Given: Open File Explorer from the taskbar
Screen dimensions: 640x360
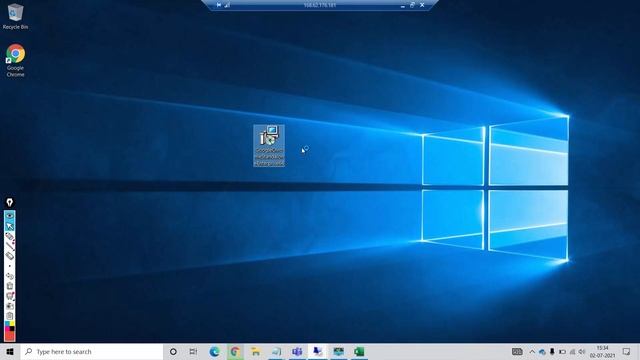Looking at the screenshot, I should pos(256,351).
